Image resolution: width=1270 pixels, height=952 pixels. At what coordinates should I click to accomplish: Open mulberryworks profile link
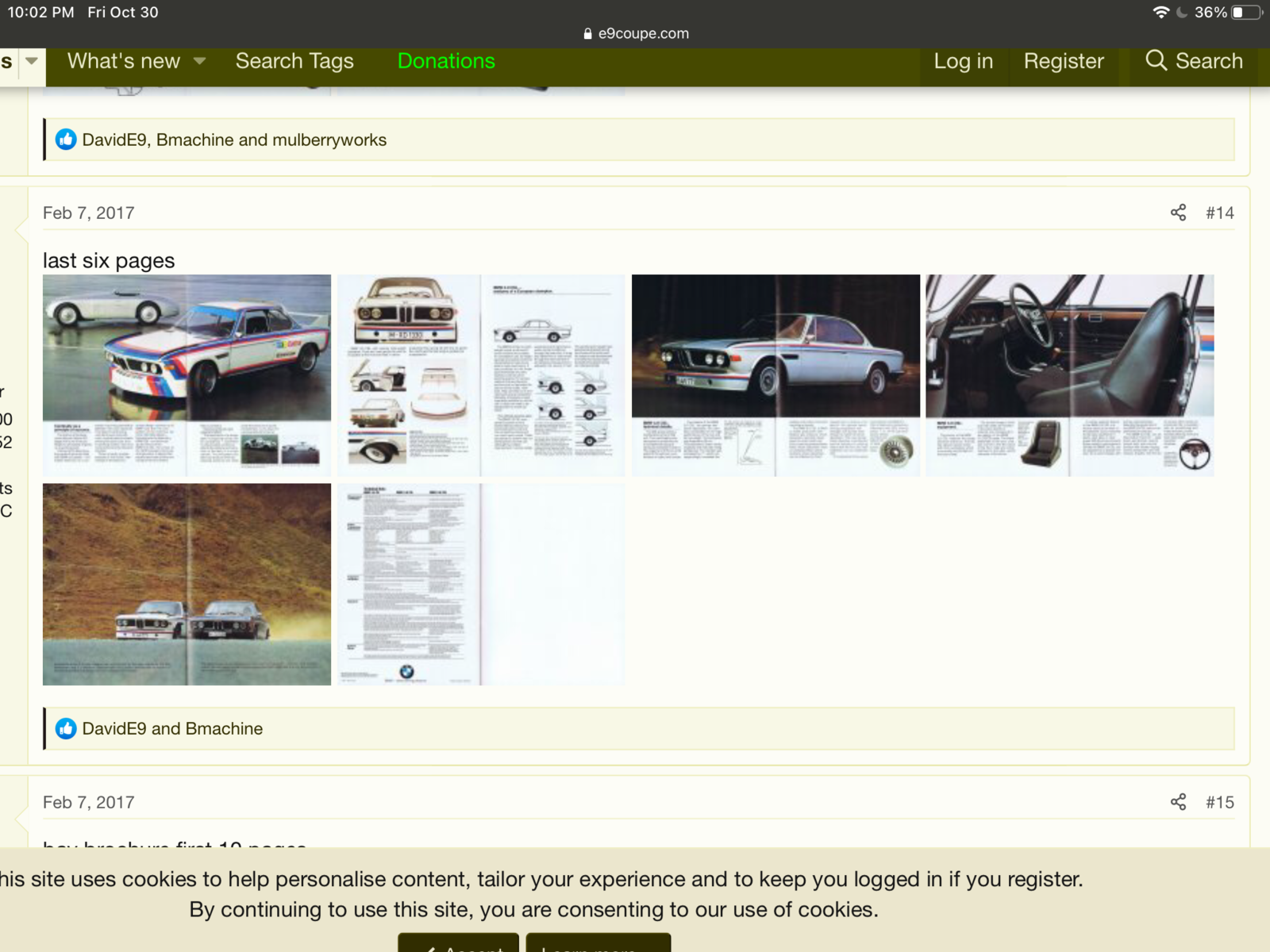pos(329,140)
